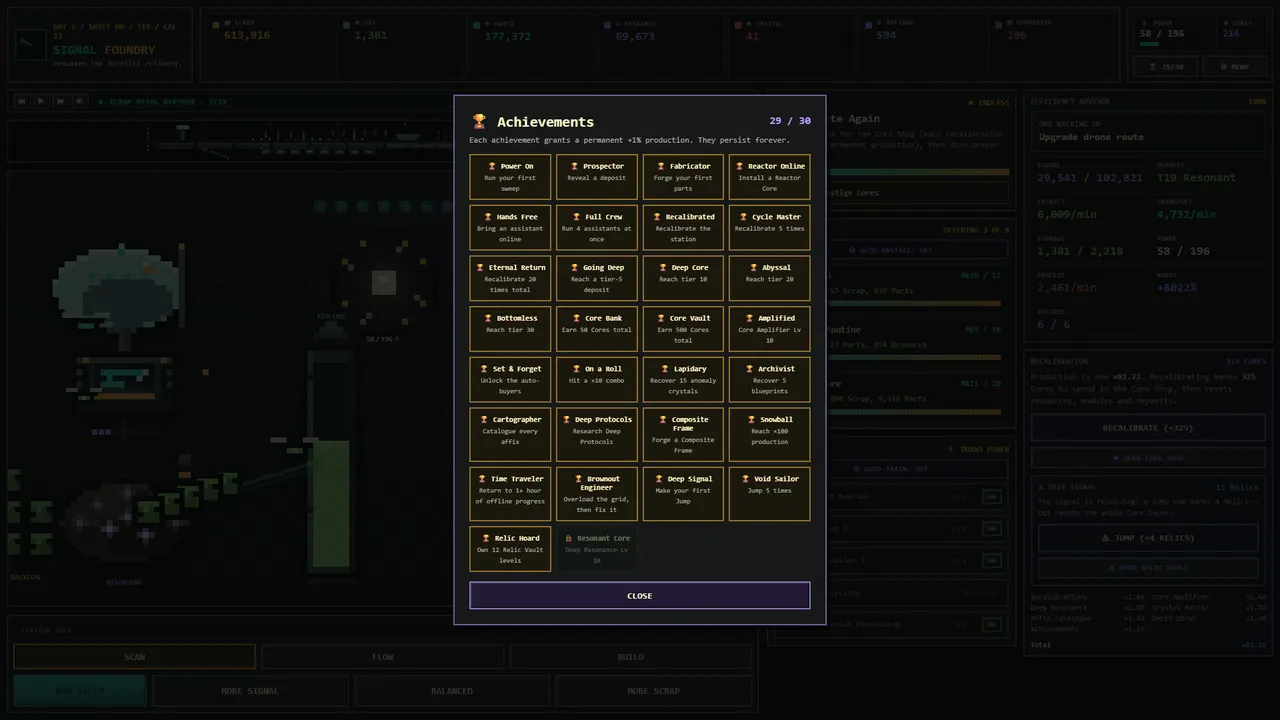The width and height of the screenshot is (1280, 720).
Task: Choose the More Scrap option
Action: (653, 691)
